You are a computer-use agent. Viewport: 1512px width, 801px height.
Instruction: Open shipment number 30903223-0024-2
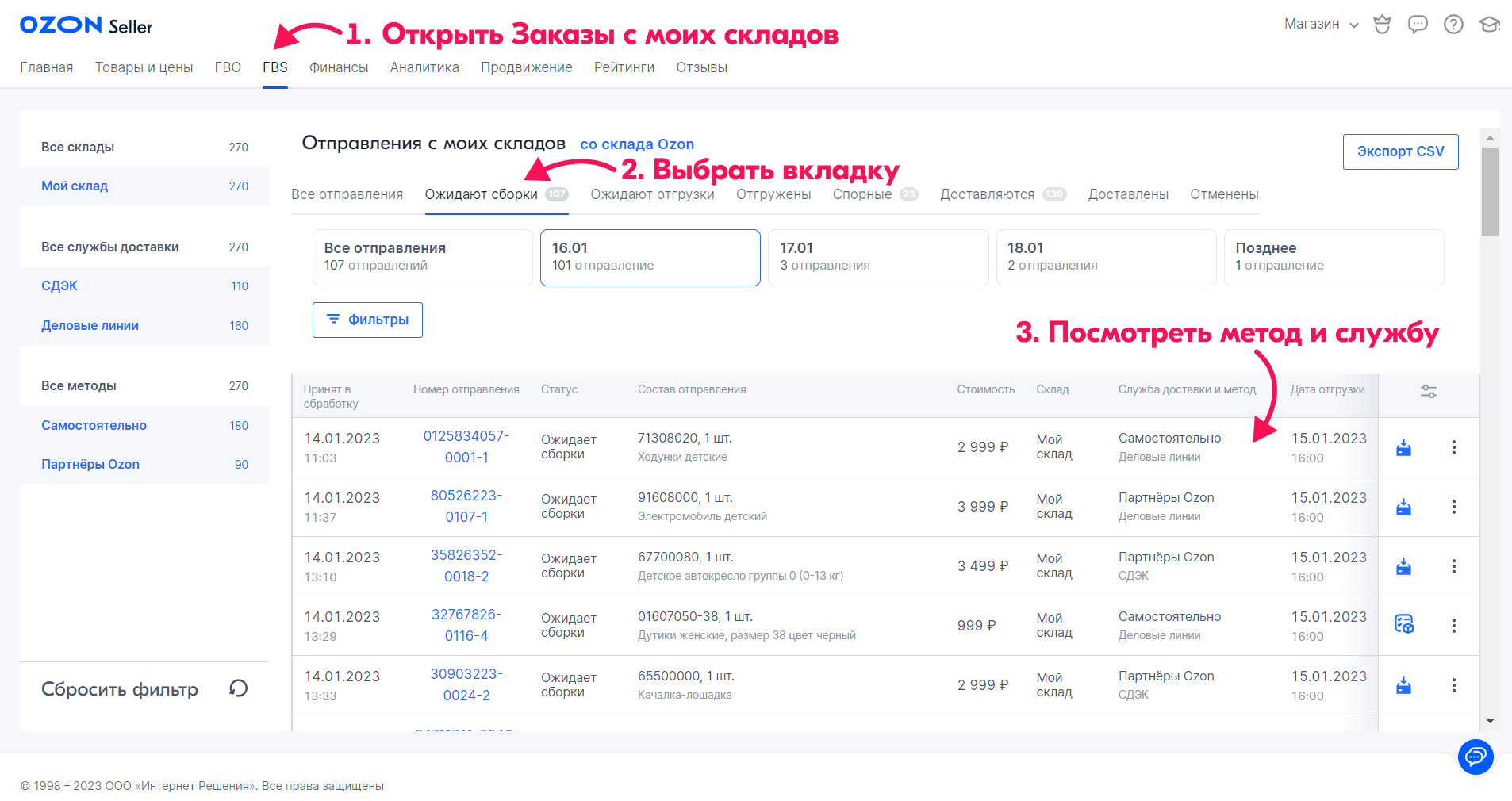(466, 684)
